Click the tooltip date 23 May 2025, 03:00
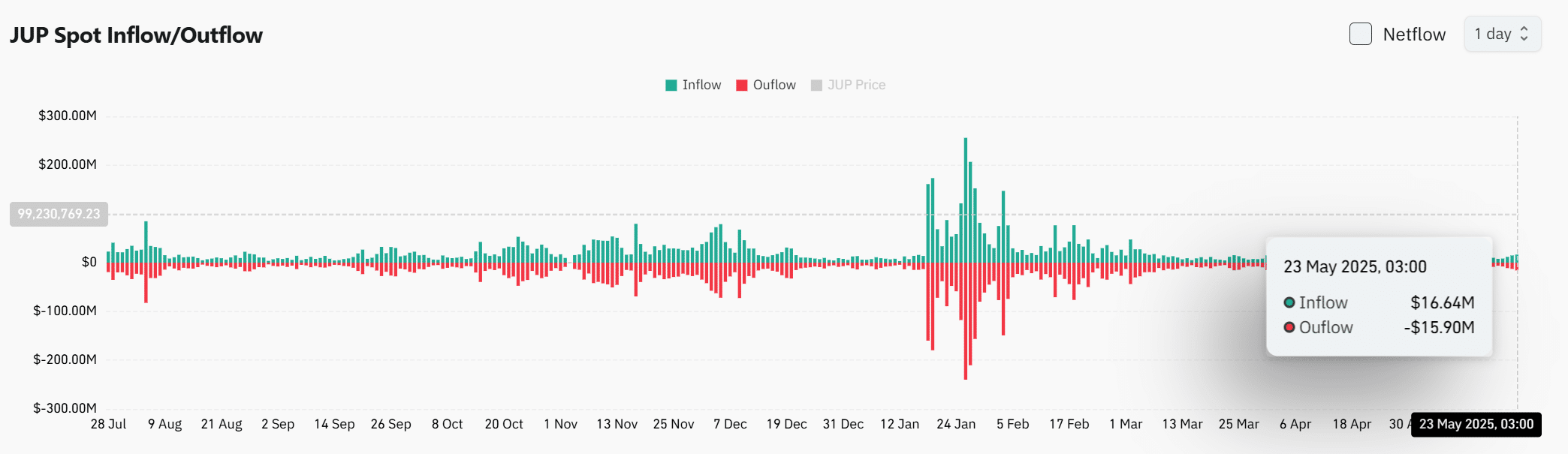The image size is (1568, 454). [x=1355, y=266]
